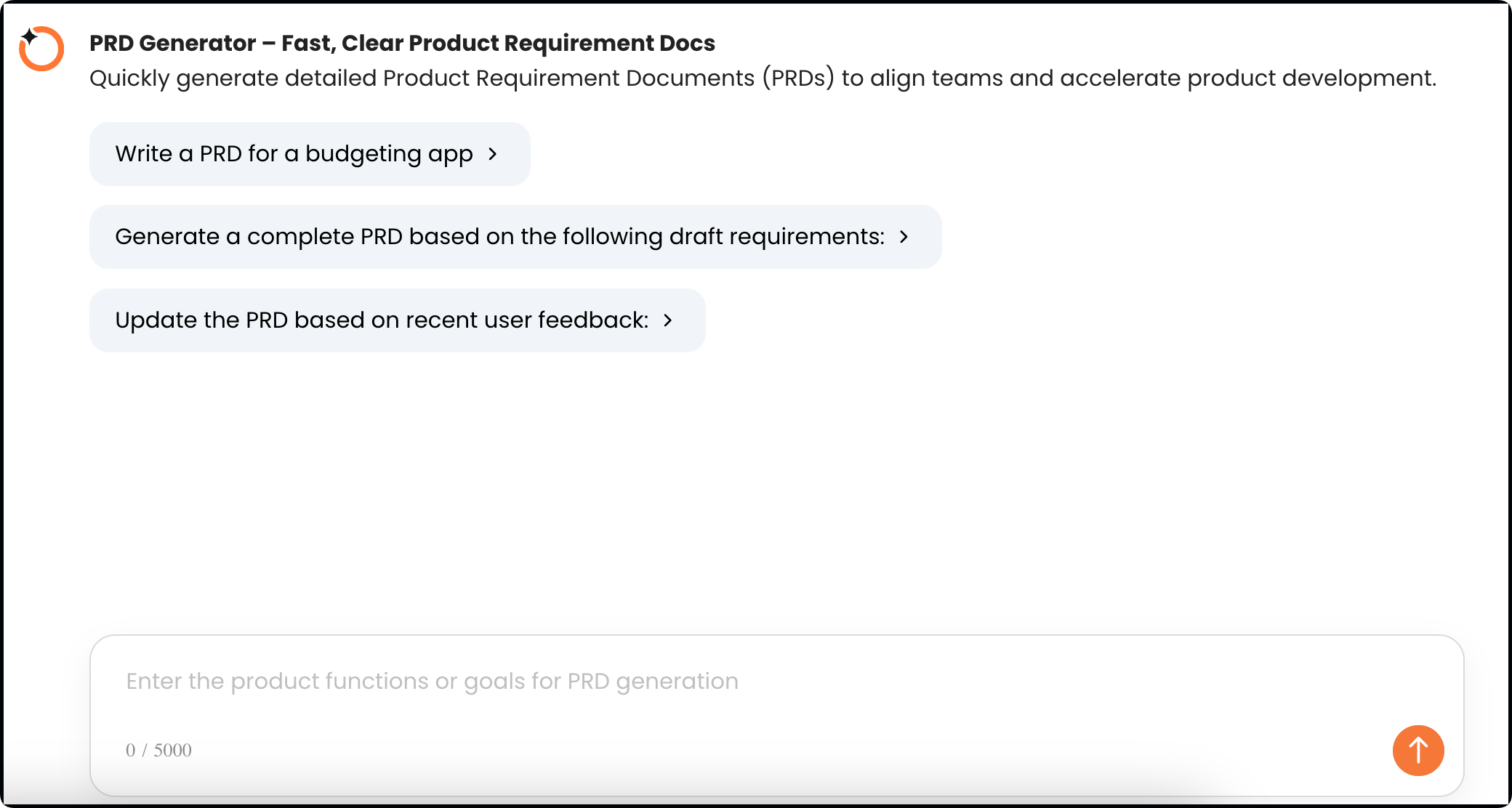Click "draft requirements:" text in second suggestion
The image size is (1512, 808).
click(777, 237)
